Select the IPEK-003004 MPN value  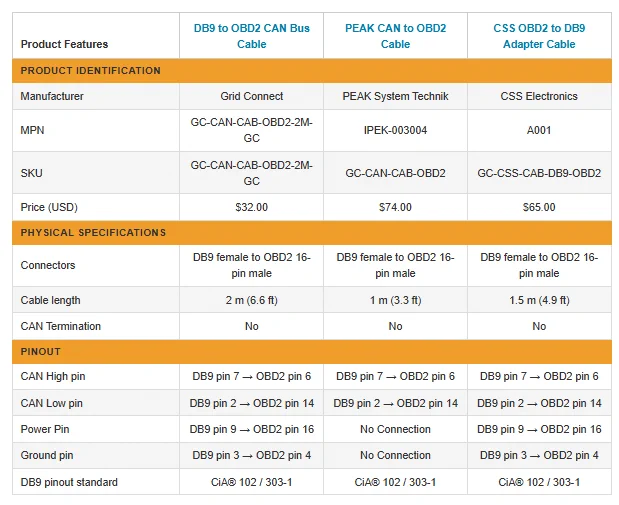tap(395, 130)
